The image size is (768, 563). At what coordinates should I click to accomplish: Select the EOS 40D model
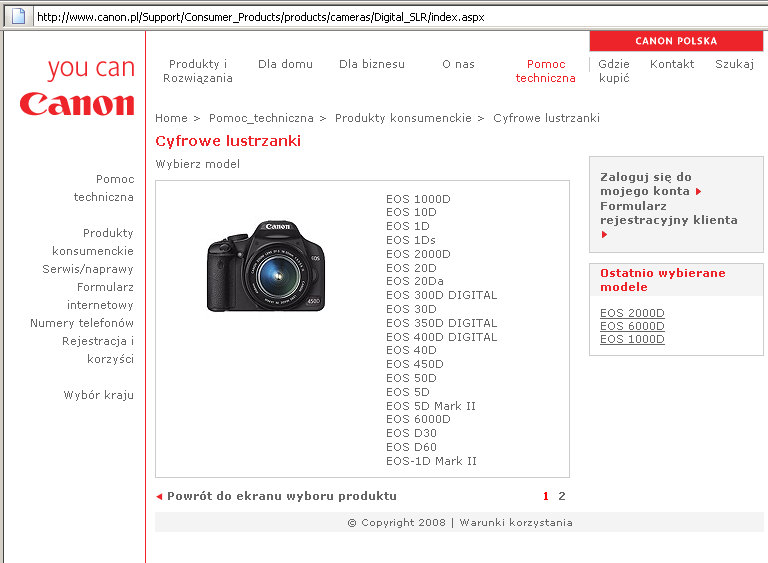pos(411,350)
